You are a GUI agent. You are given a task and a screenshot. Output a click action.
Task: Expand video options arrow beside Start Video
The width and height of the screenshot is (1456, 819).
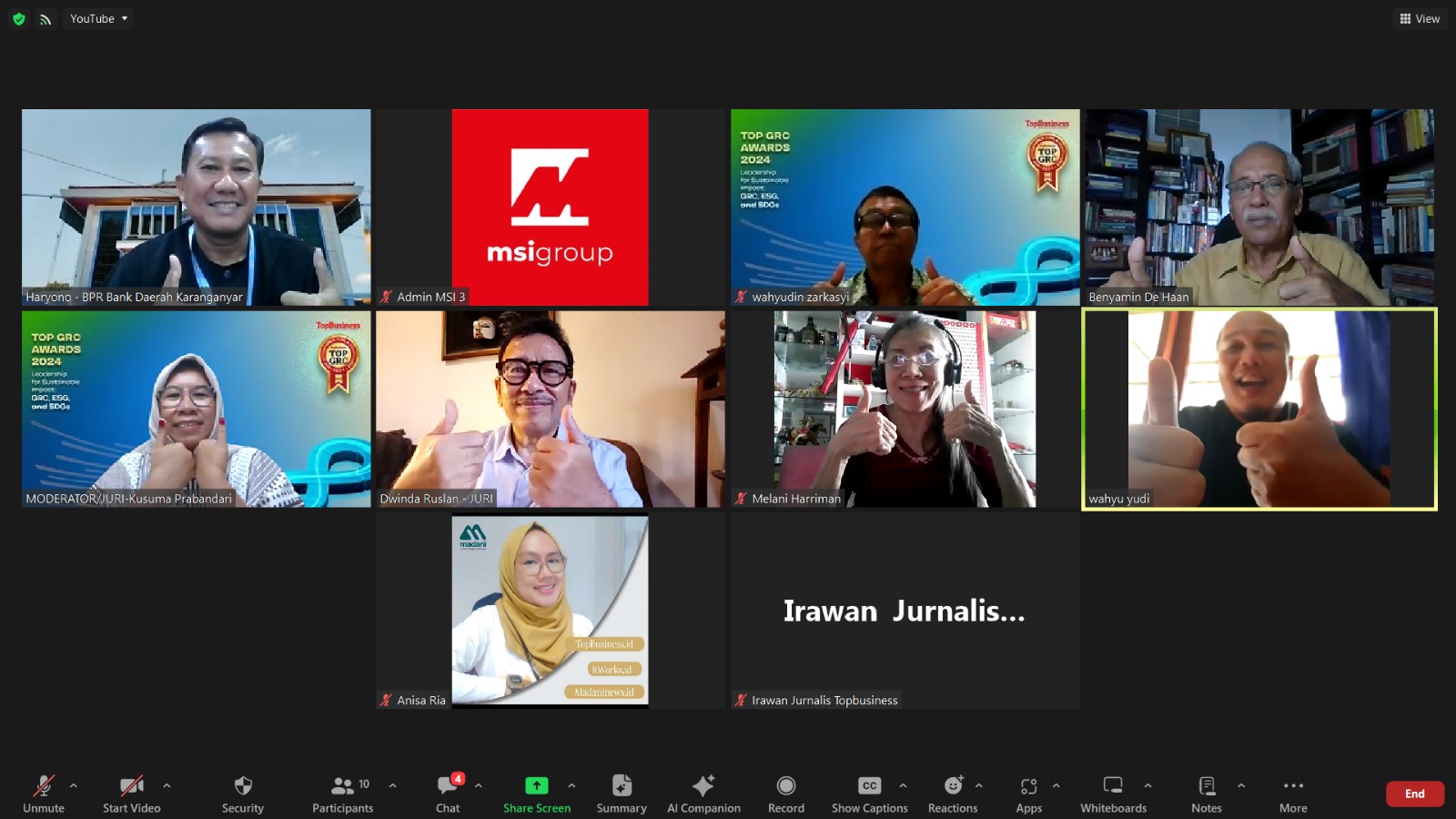(x=167, y=785)
